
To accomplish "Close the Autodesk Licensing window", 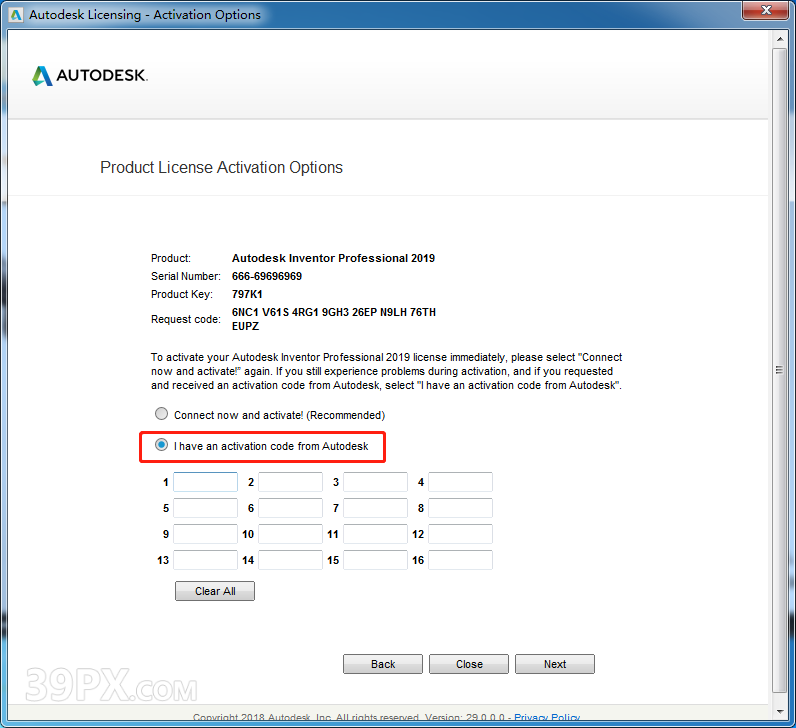I will point(766,10).
